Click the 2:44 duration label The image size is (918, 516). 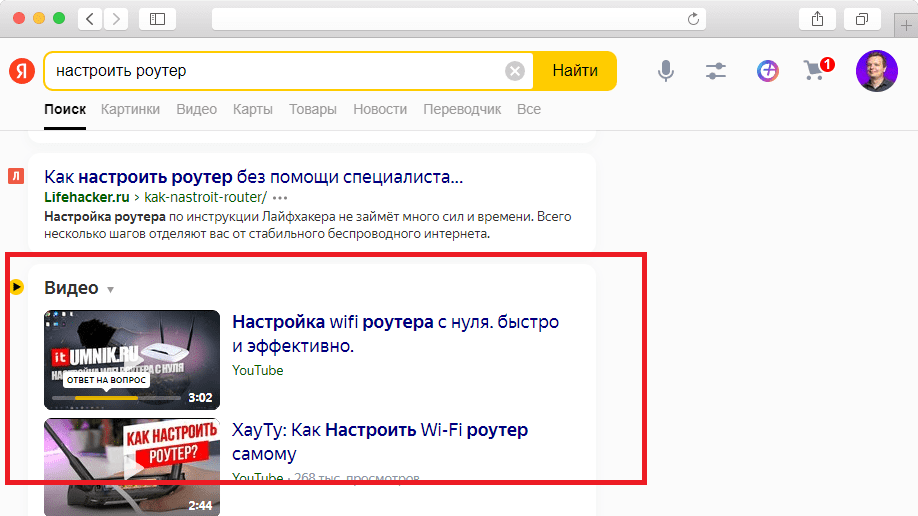point(200,505)
